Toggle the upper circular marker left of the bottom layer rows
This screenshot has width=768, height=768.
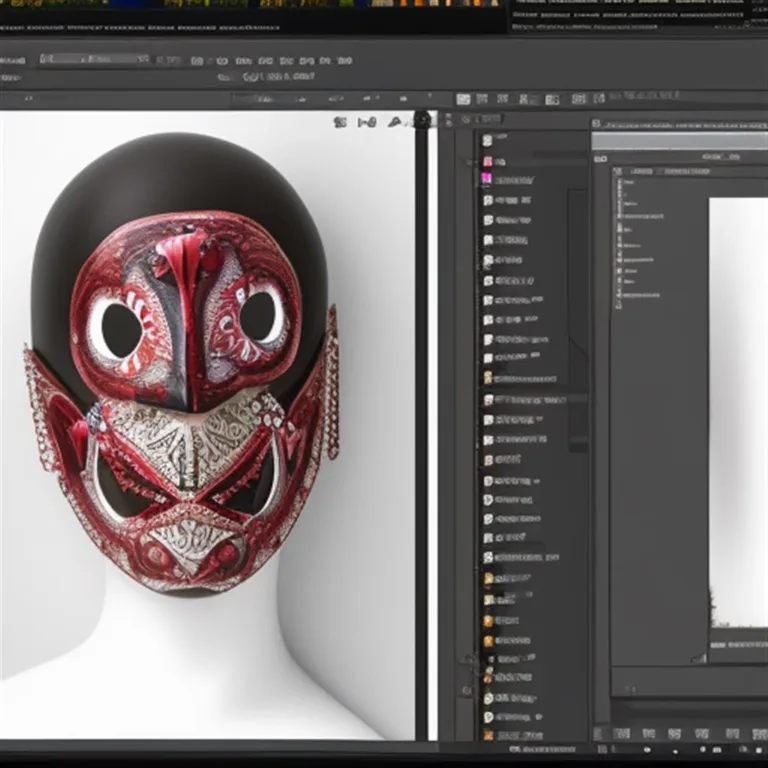click(x=467, y=659)
